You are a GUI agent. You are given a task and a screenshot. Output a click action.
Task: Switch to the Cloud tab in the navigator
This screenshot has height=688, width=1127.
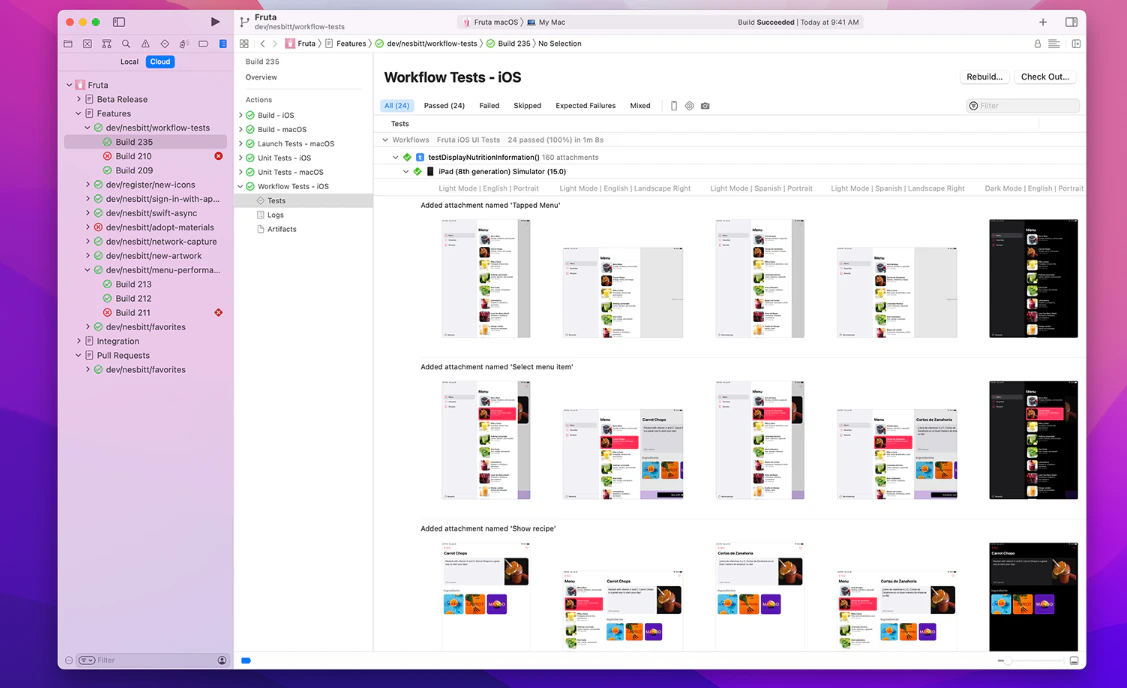(x=159, y=61)
